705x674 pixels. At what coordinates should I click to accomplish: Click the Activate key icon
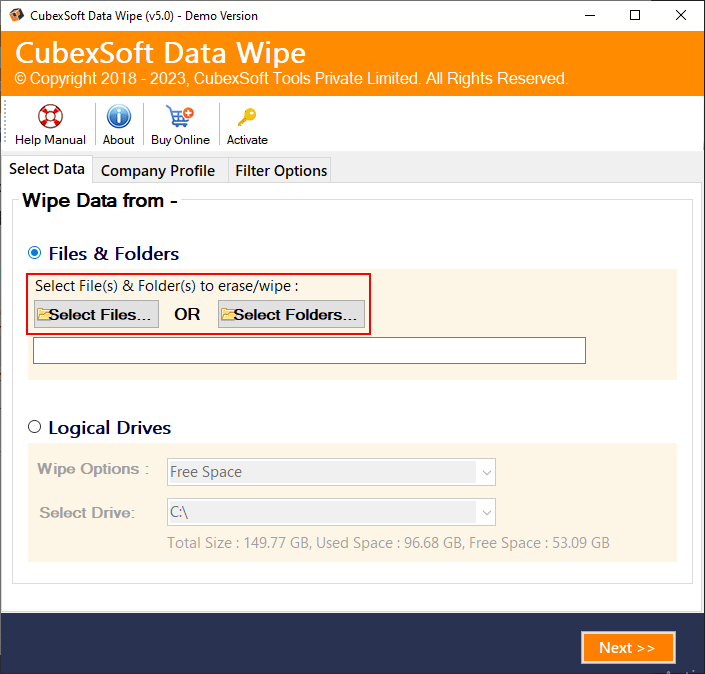247,117
